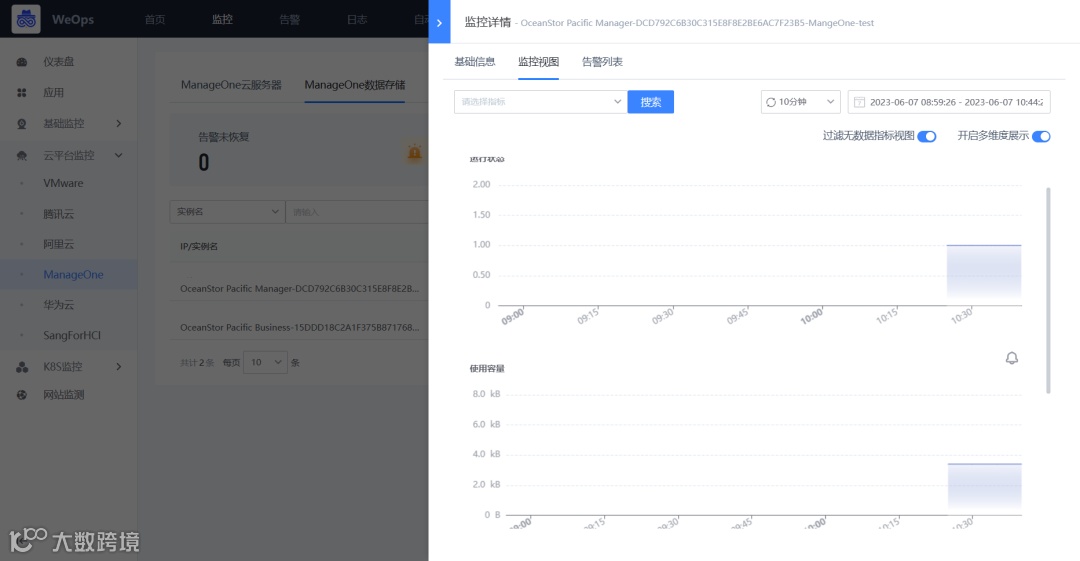
Task: Click the 共计2条 total count text
Action: 197,363
